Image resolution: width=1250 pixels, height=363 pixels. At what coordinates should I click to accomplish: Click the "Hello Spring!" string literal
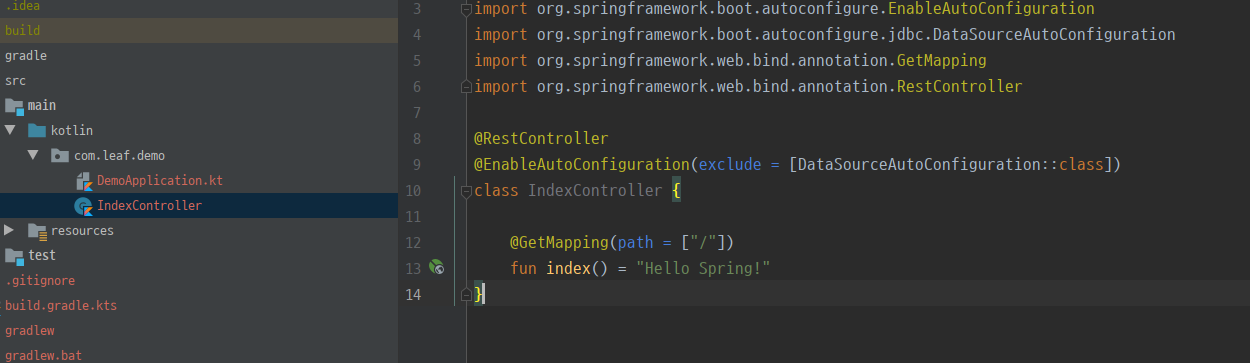click(x=703, y=269)
